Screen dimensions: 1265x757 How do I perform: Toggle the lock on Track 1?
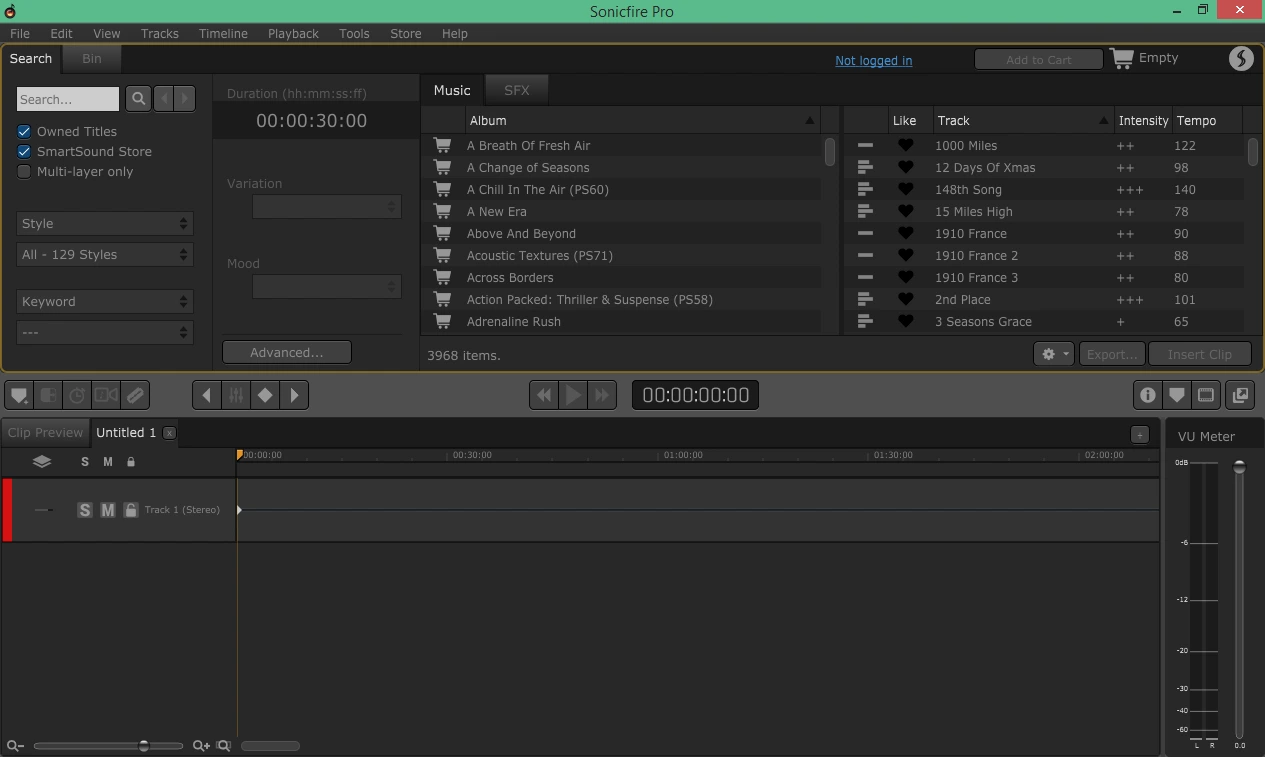(x=131, y=510)
